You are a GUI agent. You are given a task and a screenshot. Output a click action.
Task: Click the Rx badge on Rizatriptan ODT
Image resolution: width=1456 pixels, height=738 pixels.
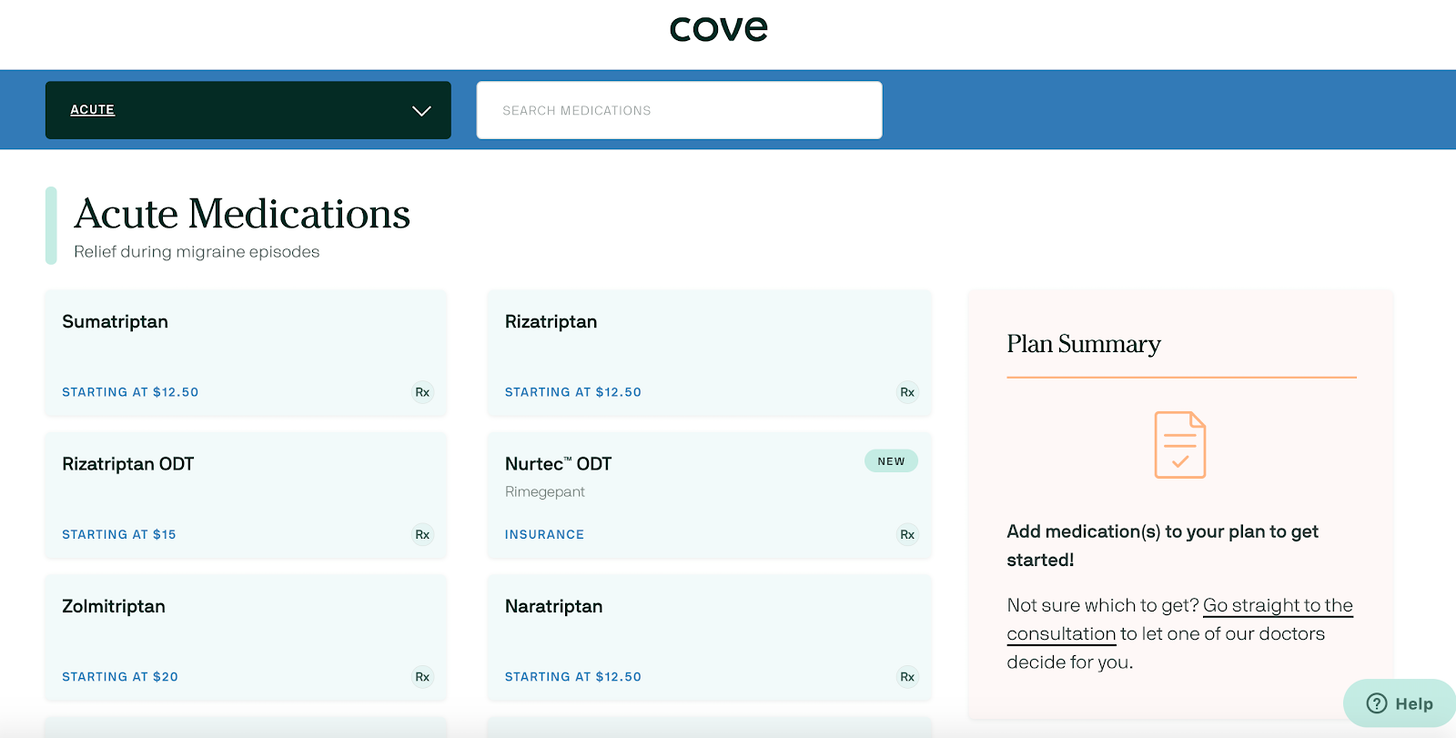pyautogui.click(x=423, y=534)
